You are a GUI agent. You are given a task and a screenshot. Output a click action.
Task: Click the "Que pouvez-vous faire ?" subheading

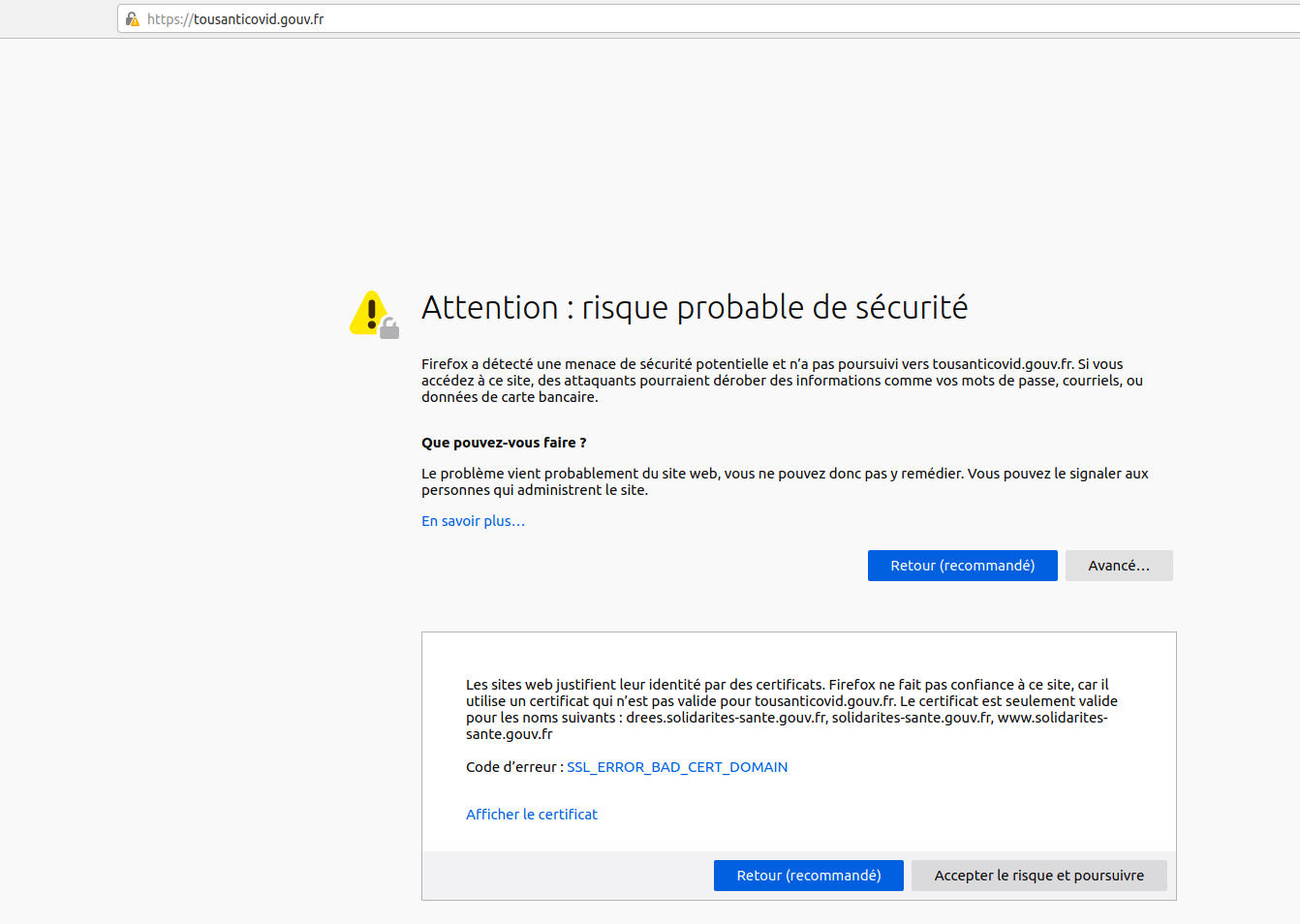point(504,443)
